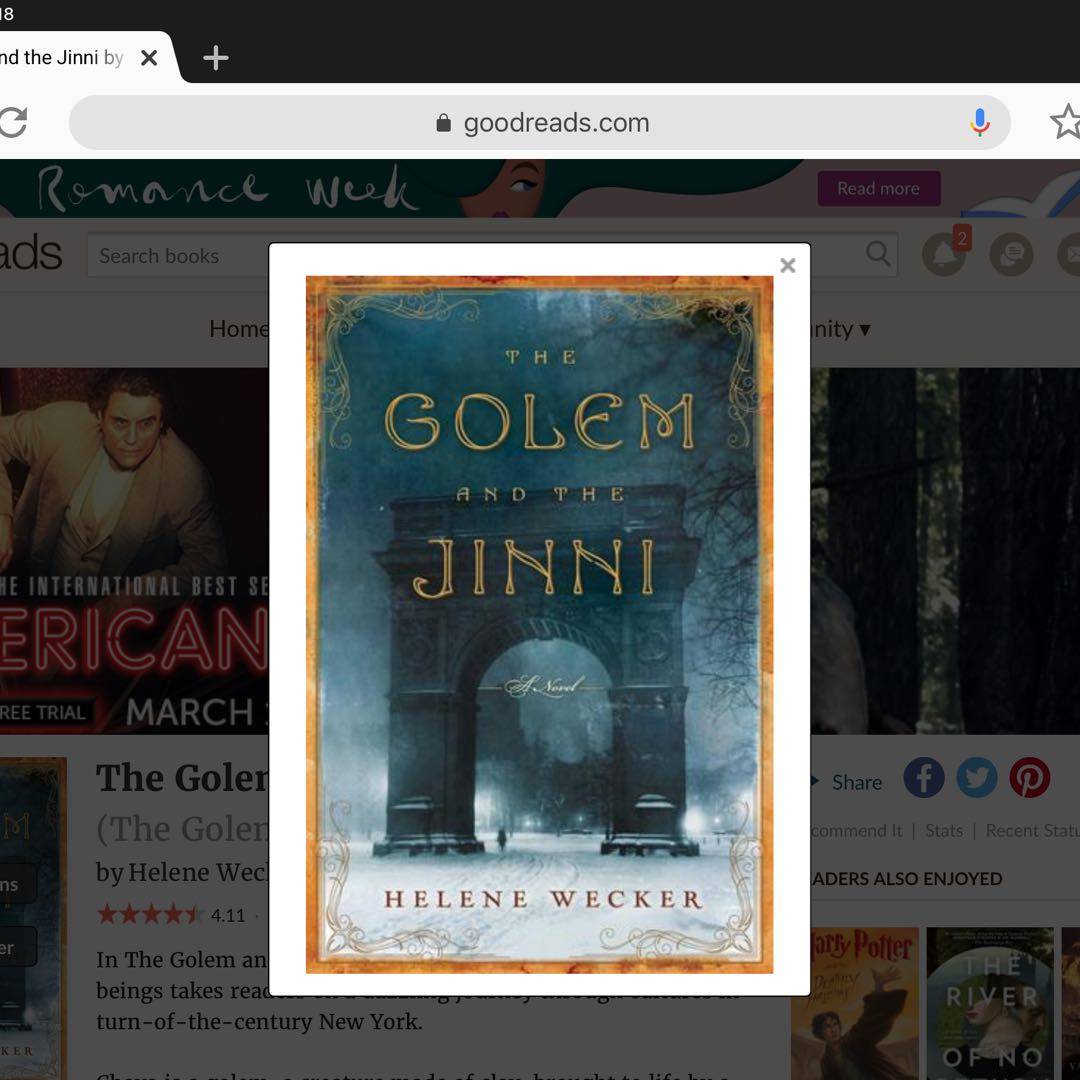Go to the Home menu item
The height and width of the screenshot is (1080, 1080).
click(x=238, y=329)
